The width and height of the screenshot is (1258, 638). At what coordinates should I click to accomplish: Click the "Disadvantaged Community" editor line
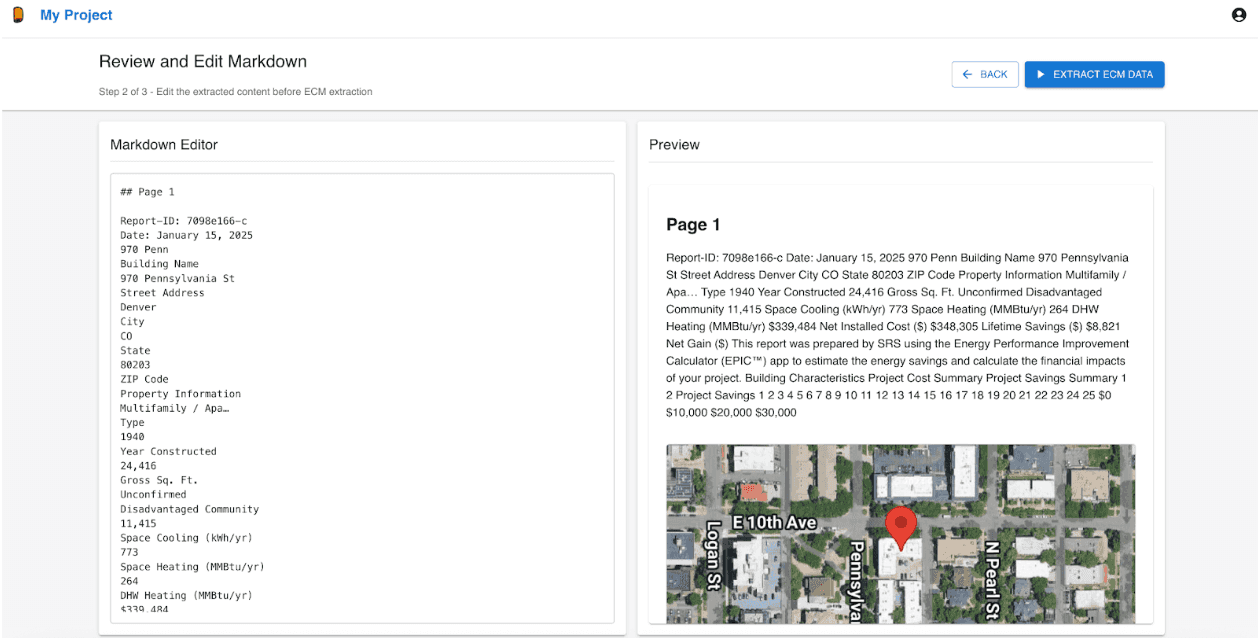pyautogui.click(x=189, y=509)
